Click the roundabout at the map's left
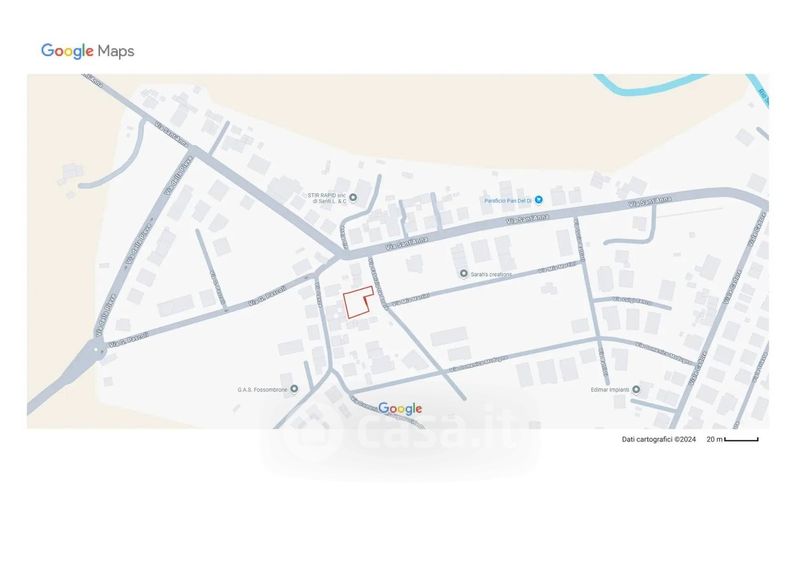This screenshot has width=800, height=565. coord(96,350)
